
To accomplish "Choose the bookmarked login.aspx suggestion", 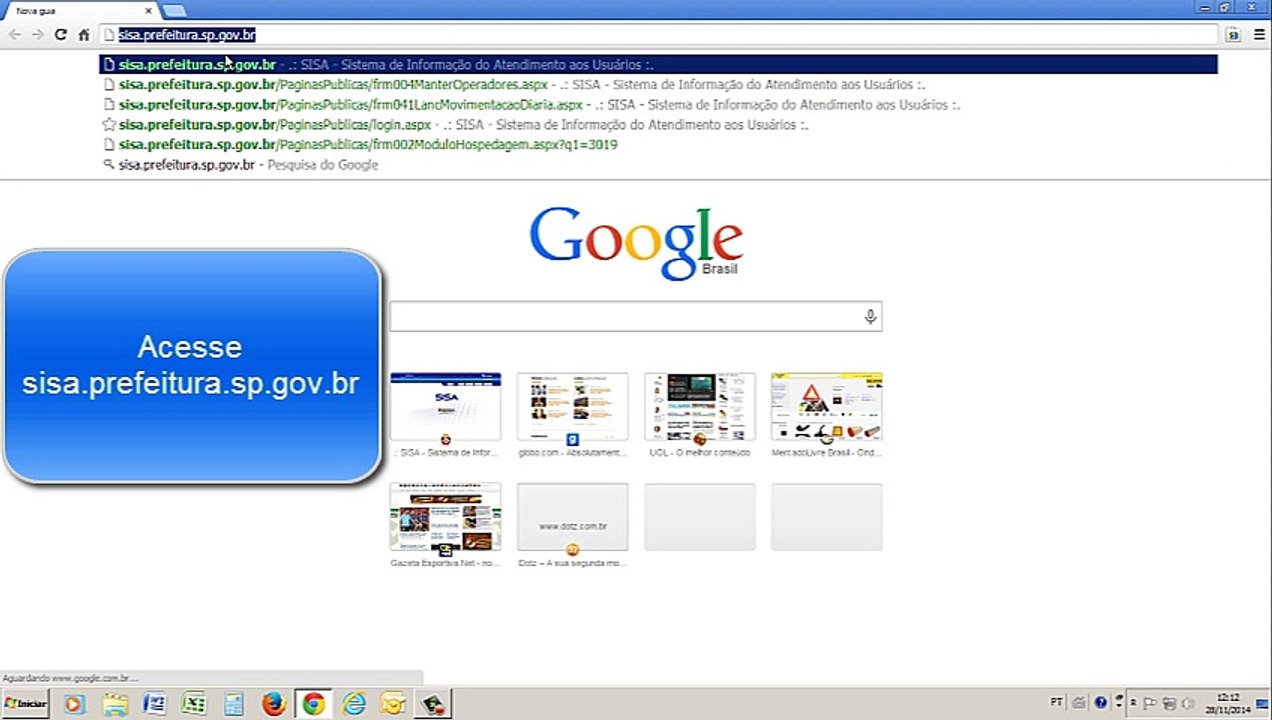I will click(x=658, y=125).
